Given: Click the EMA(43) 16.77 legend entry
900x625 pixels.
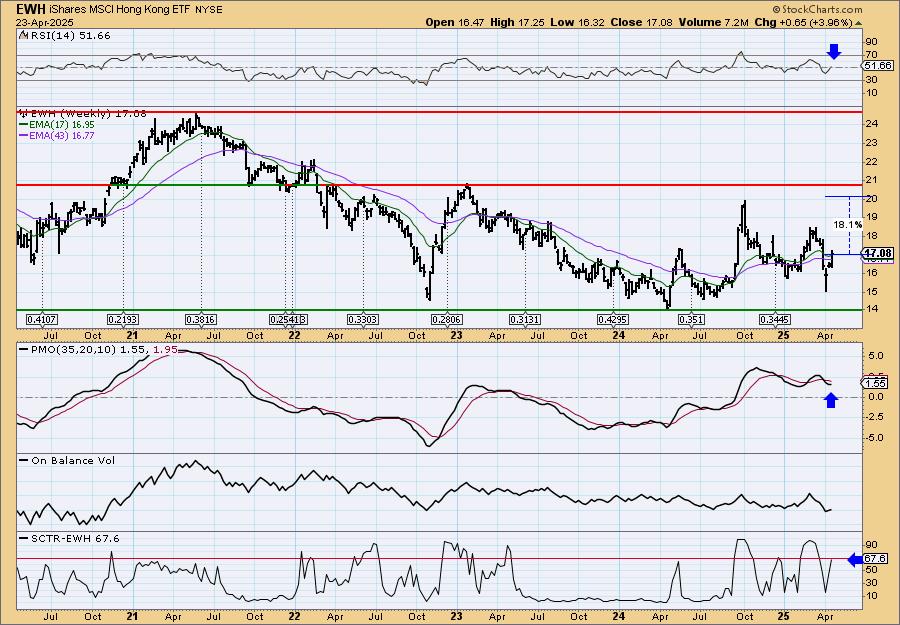Looking at the screenshot, I should click(56, 135).
